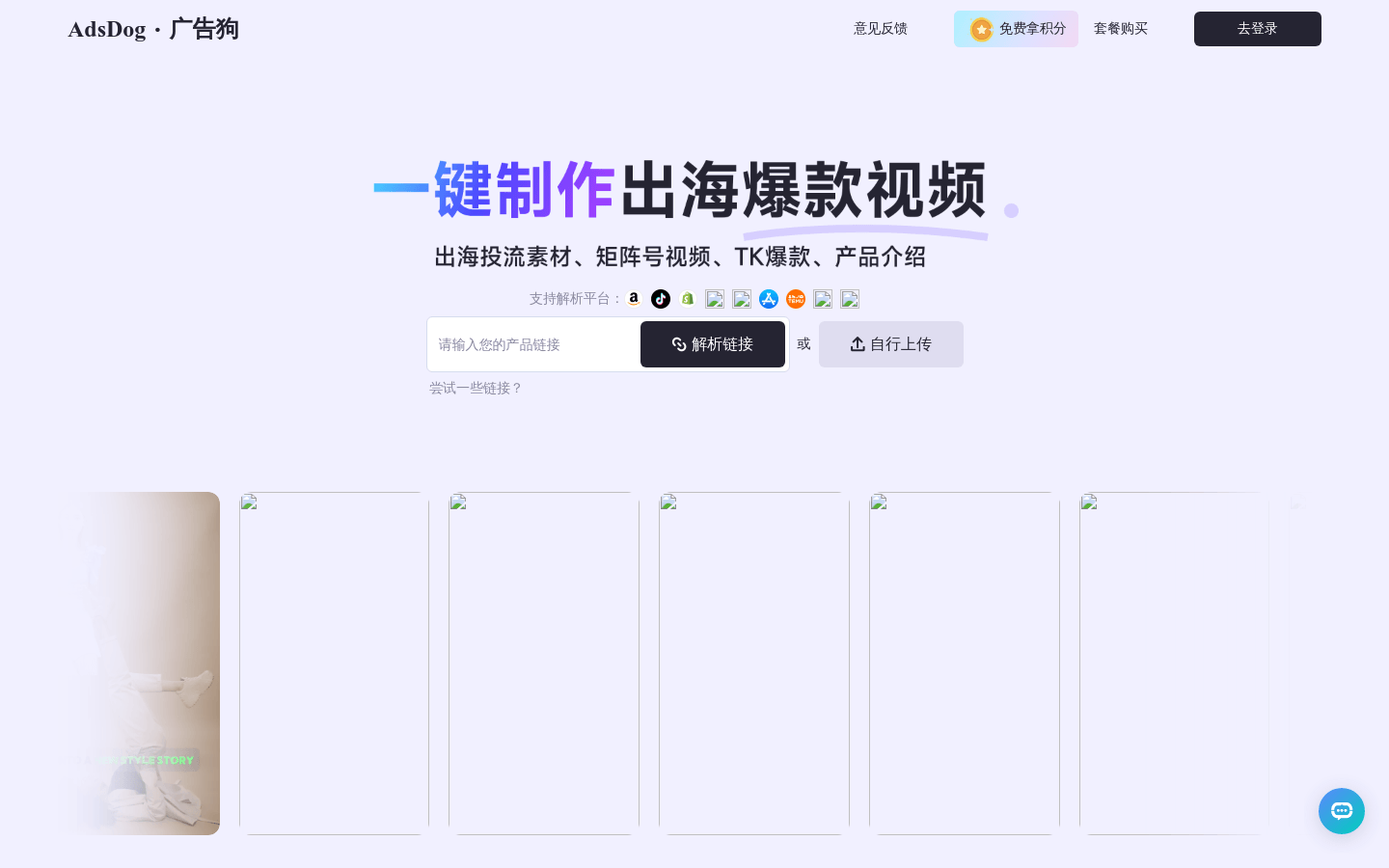
Task: Open the 意见反馈 feedback menu item
Action: pyautogui.click(x=880, y=29)
